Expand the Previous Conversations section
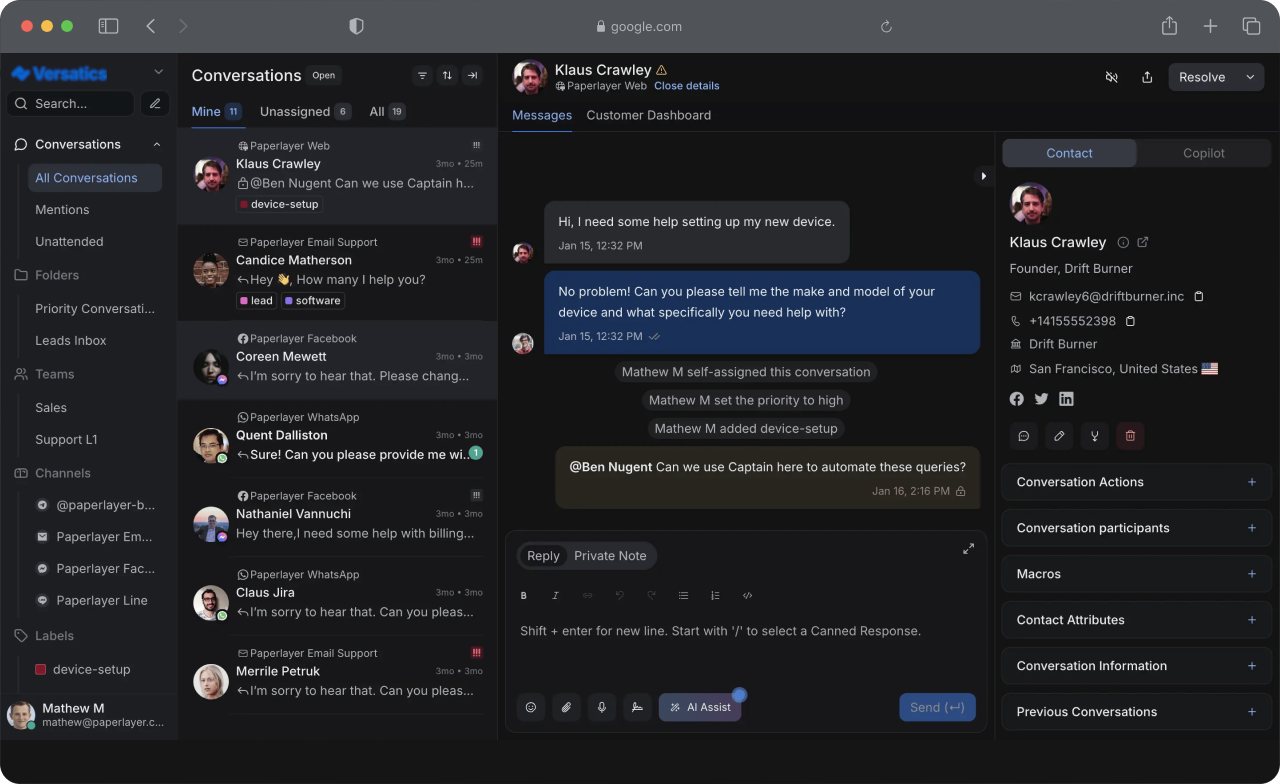 click(x=1136, y=712)
